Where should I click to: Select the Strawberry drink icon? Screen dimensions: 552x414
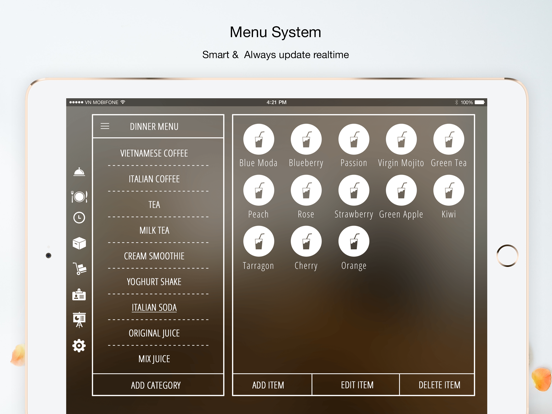[x=354, y=190]
